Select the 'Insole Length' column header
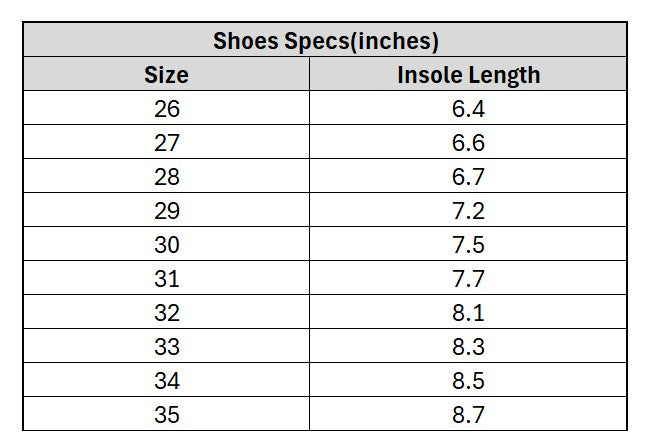 [468, 74]
